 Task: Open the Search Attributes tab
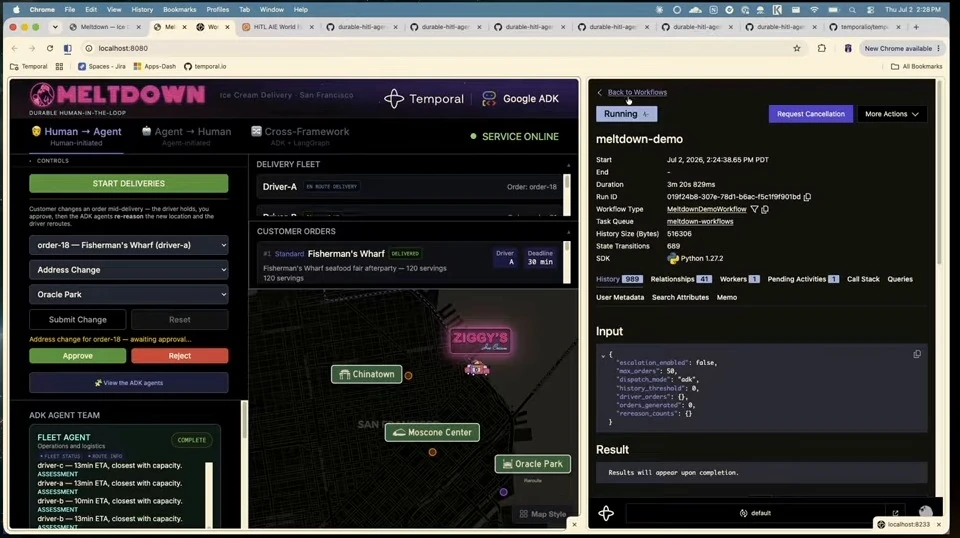tap(680, 297)
